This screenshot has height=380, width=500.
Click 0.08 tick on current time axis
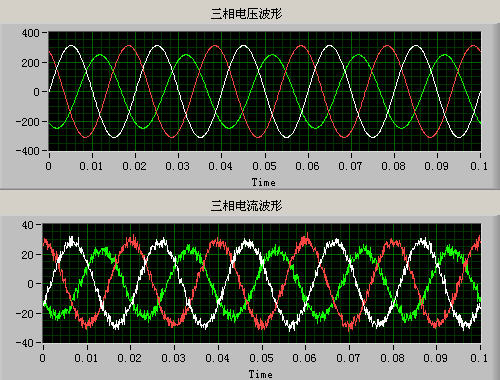[392, 358]
